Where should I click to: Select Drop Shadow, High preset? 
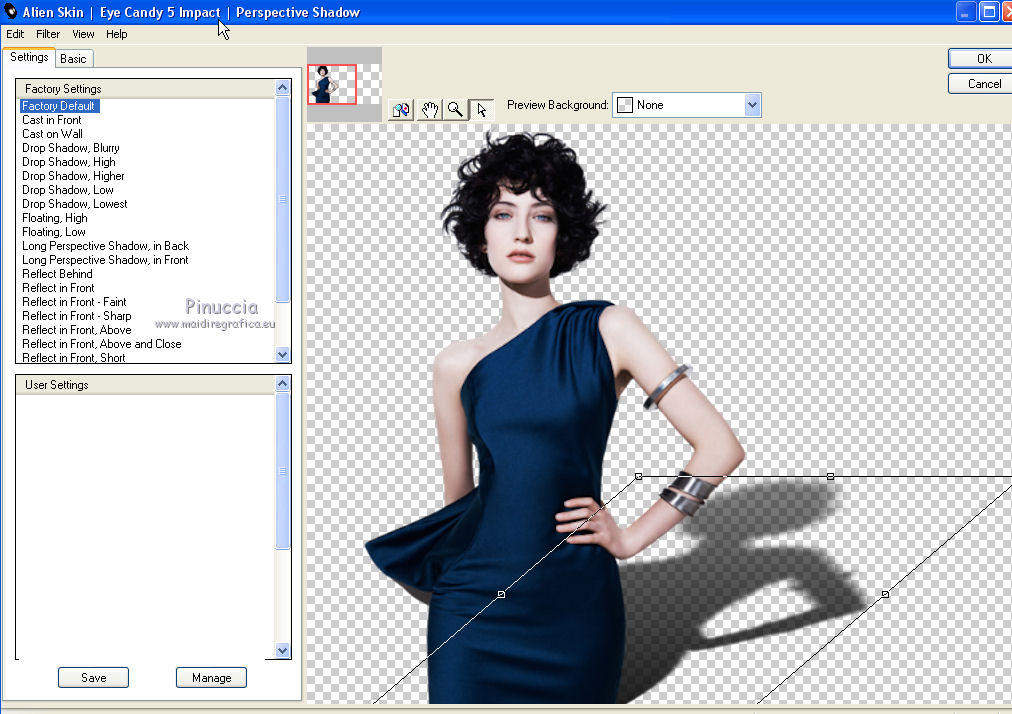(68, 162)
